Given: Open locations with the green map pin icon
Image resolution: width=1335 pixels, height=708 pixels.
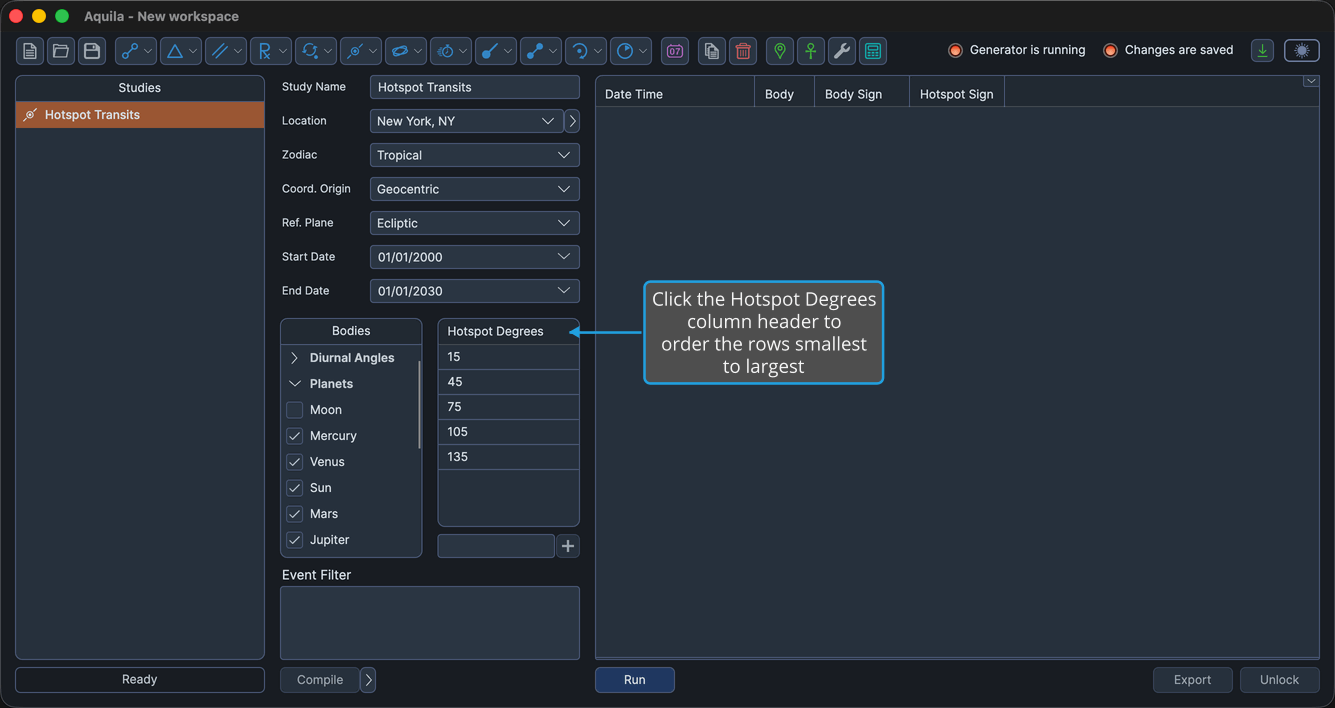Looking at the screenshot, I should [x=780, y=51].
